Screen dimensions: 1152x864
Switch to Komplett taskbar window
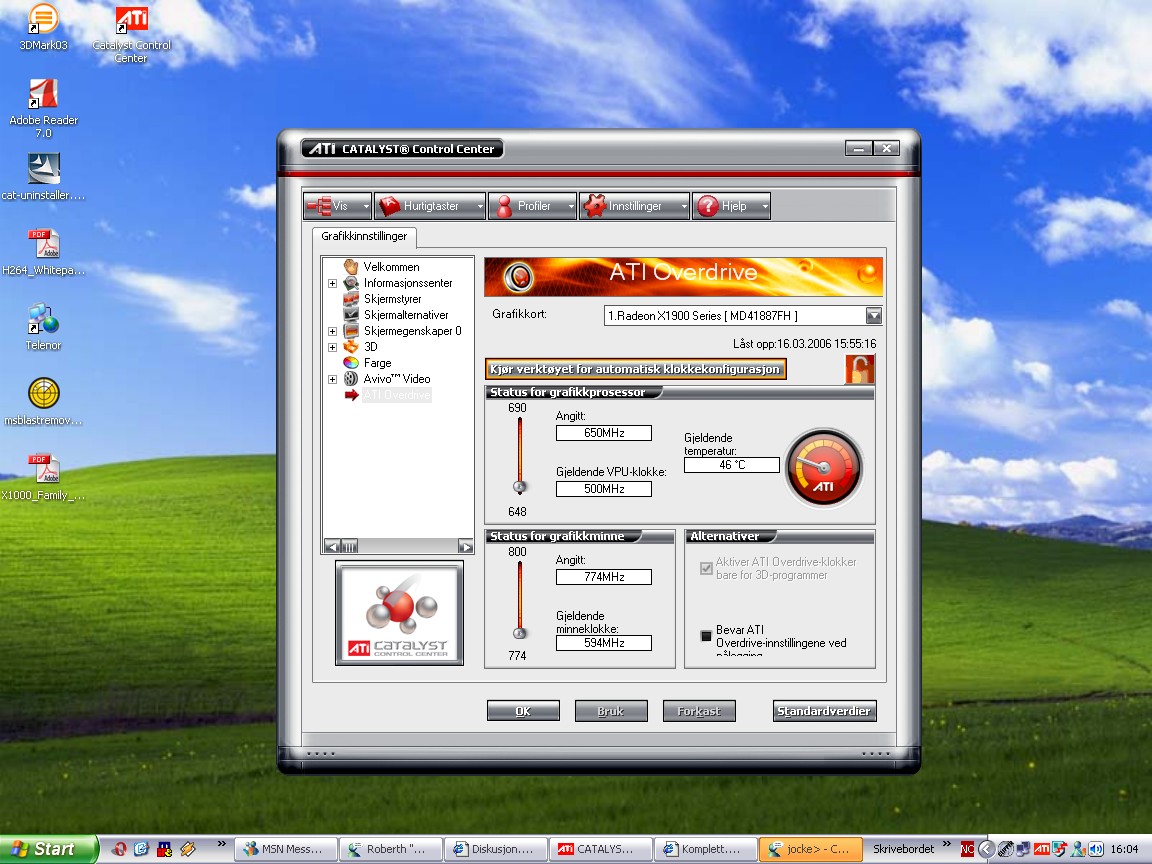[706, 849]
